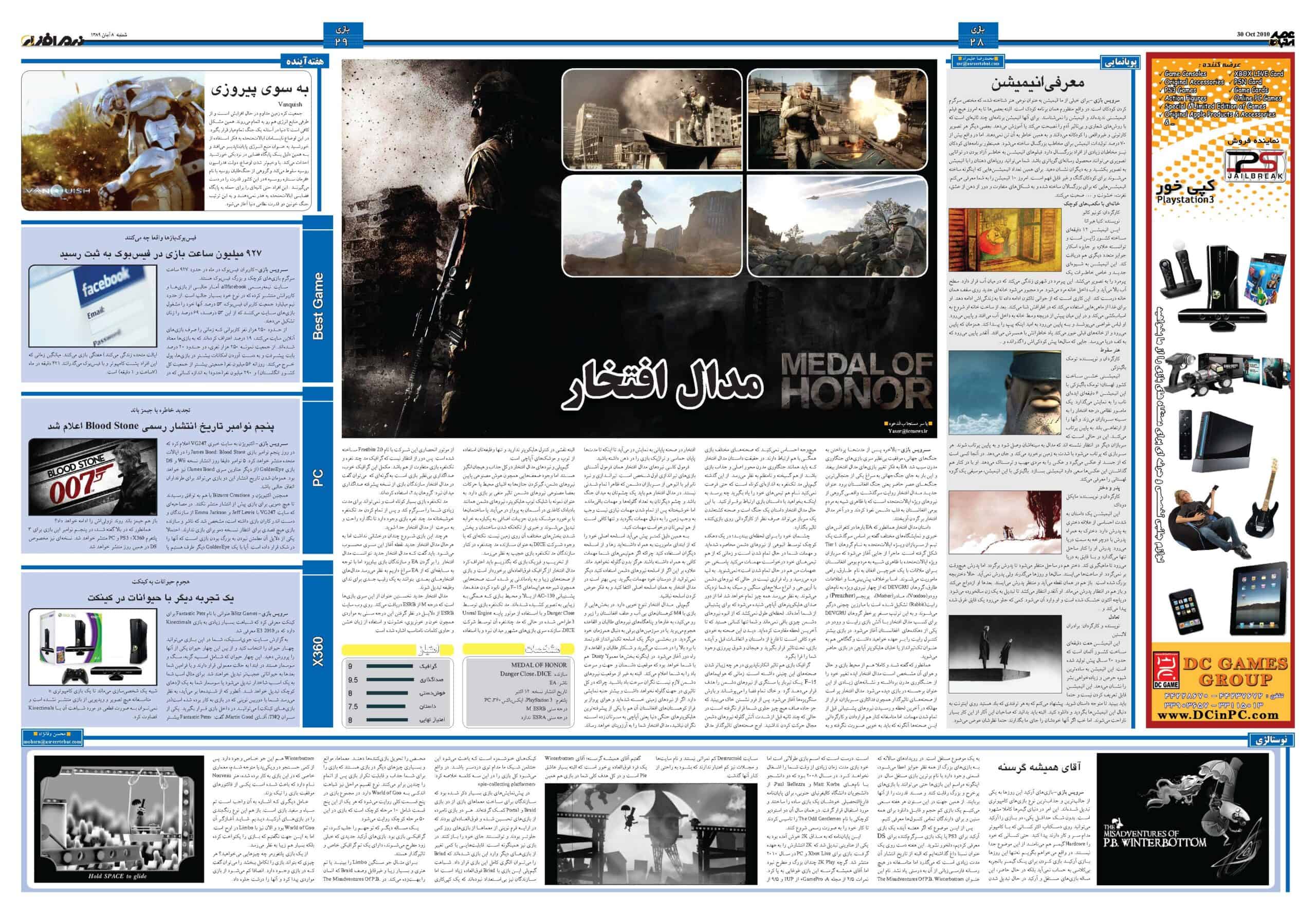Screen dimensions: 1316x913
Task: Click the 30 Oct 2010 date
Action: pyautogui.click(x=1253, y=35)
